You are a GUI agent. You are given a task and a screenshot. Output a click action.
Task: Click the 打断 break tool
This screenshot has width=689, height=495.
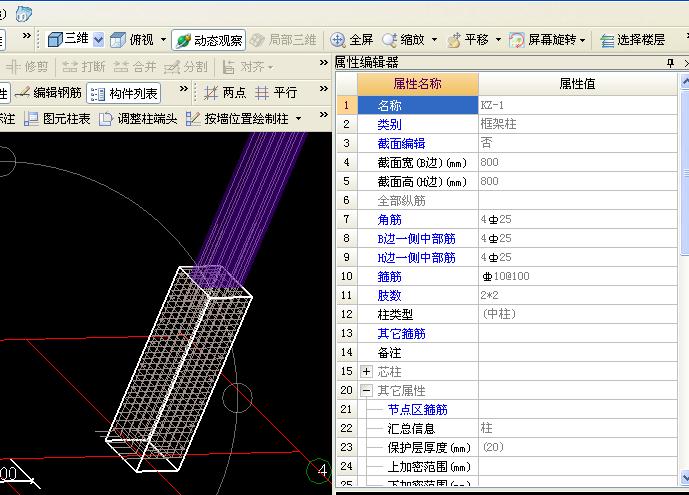83,67
